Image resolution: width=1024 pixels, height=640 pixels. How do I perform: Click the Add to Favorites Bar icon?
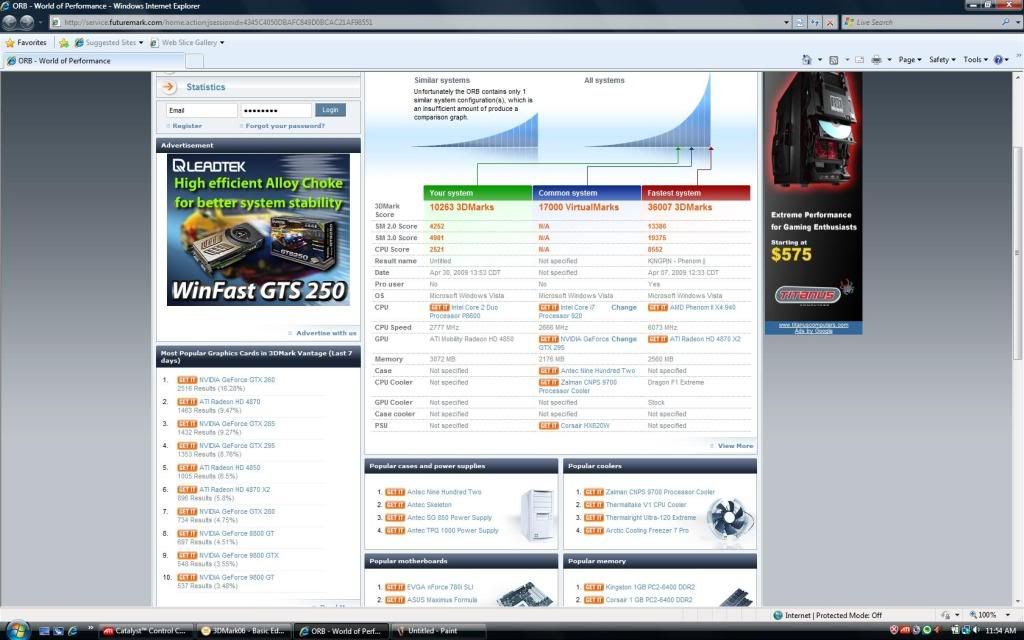coord(63,42)
